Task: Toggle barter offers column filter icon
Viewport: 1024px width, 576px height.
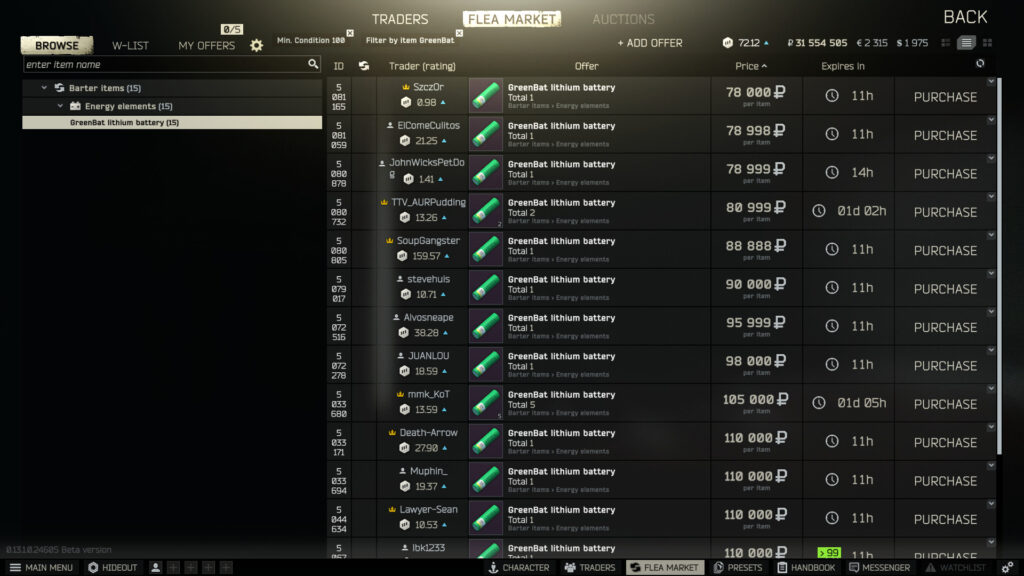Action: (x=364, y=66)
